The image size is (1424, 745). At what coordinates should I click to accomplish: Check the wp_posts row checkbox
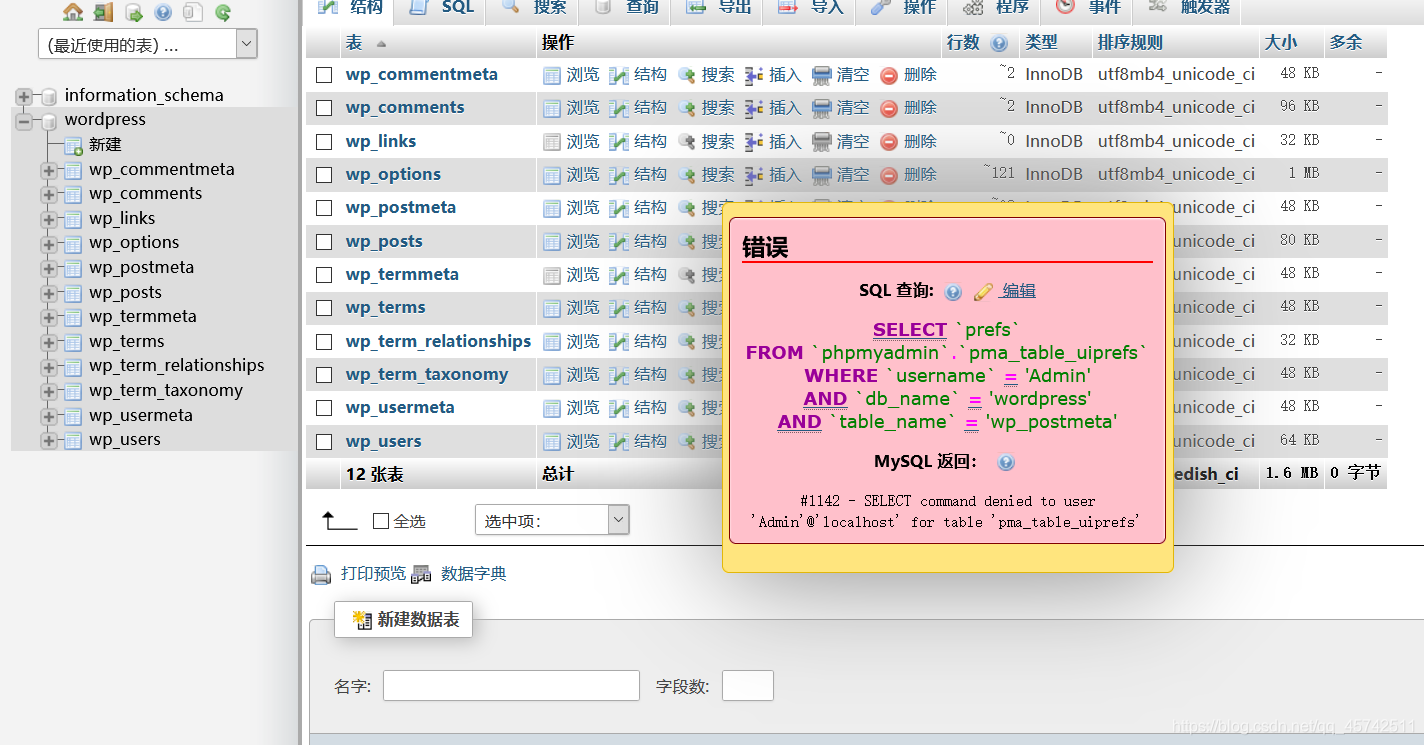tap(324, 242)
